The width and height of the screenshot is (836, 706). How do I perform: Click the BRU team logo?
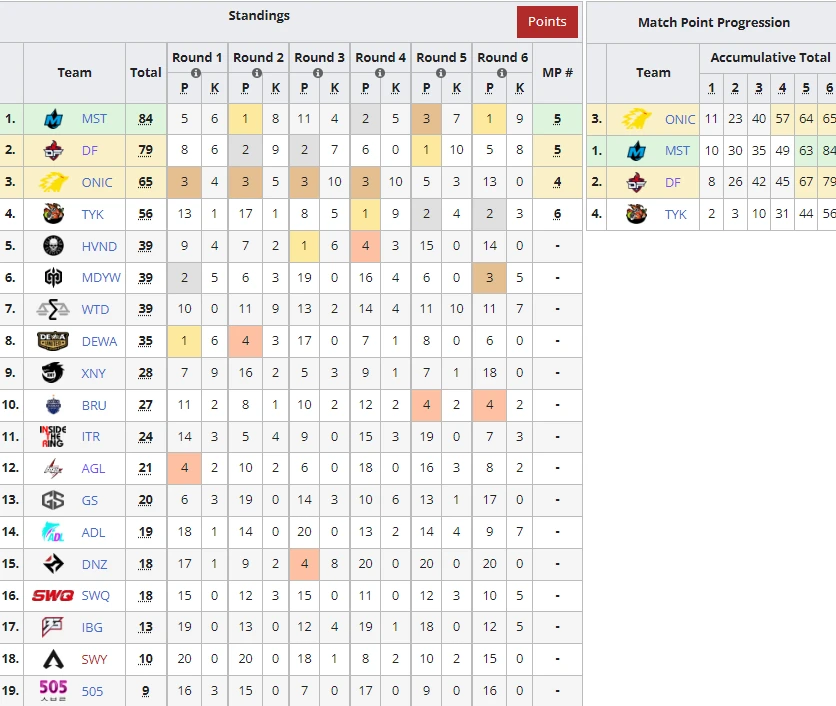(x=53, y=405)
